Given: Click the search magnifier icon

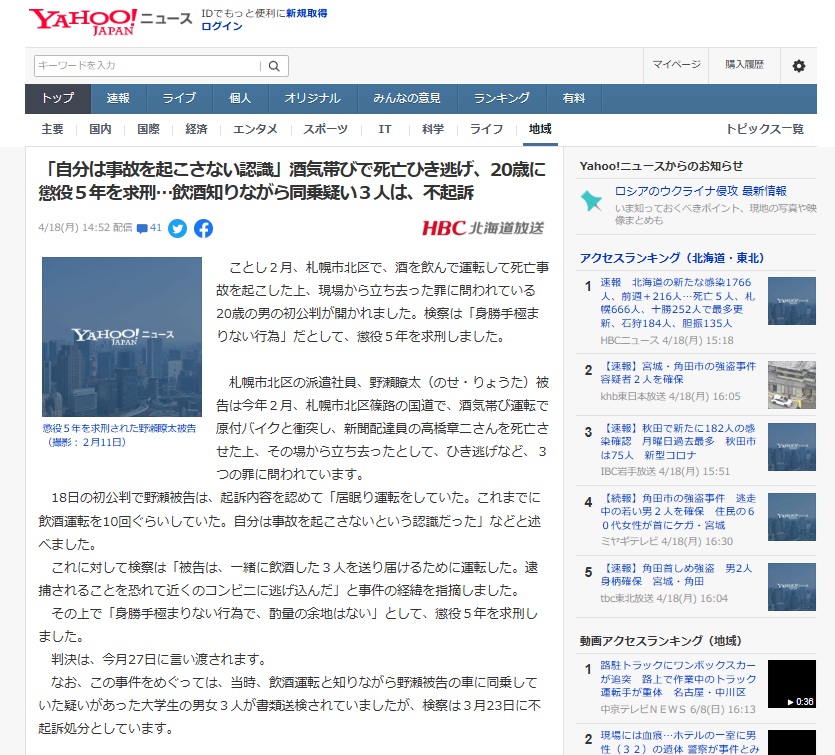Looking at the screenshot, I should click(274, 66).
